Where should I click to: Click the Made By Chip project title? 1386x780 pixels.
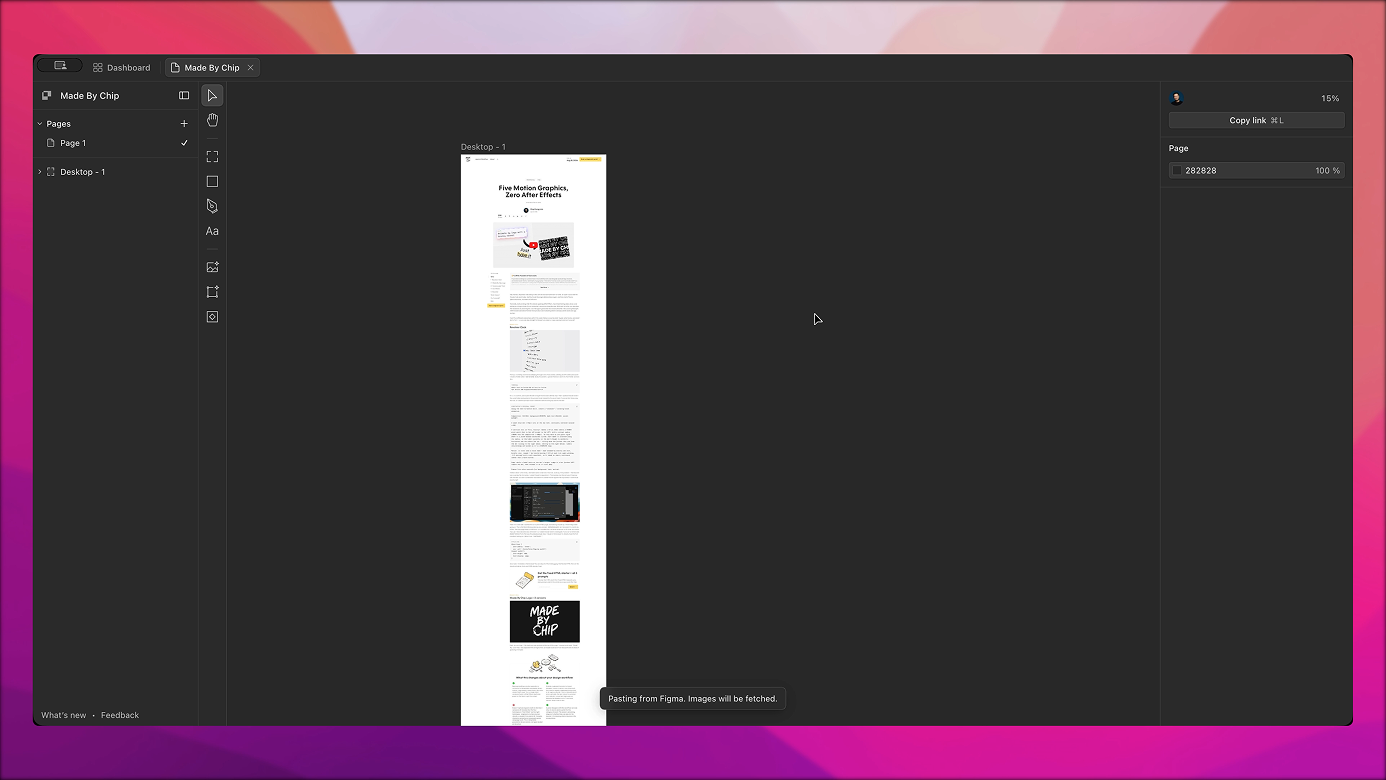pos(90,96)
